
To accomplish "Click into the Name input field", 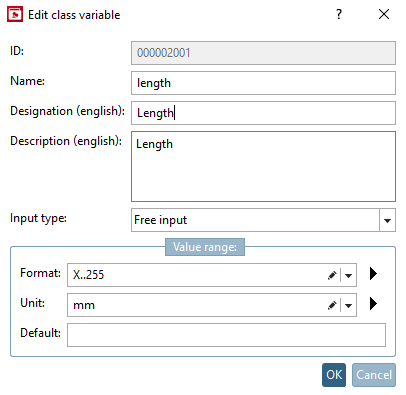I will 263,83.
